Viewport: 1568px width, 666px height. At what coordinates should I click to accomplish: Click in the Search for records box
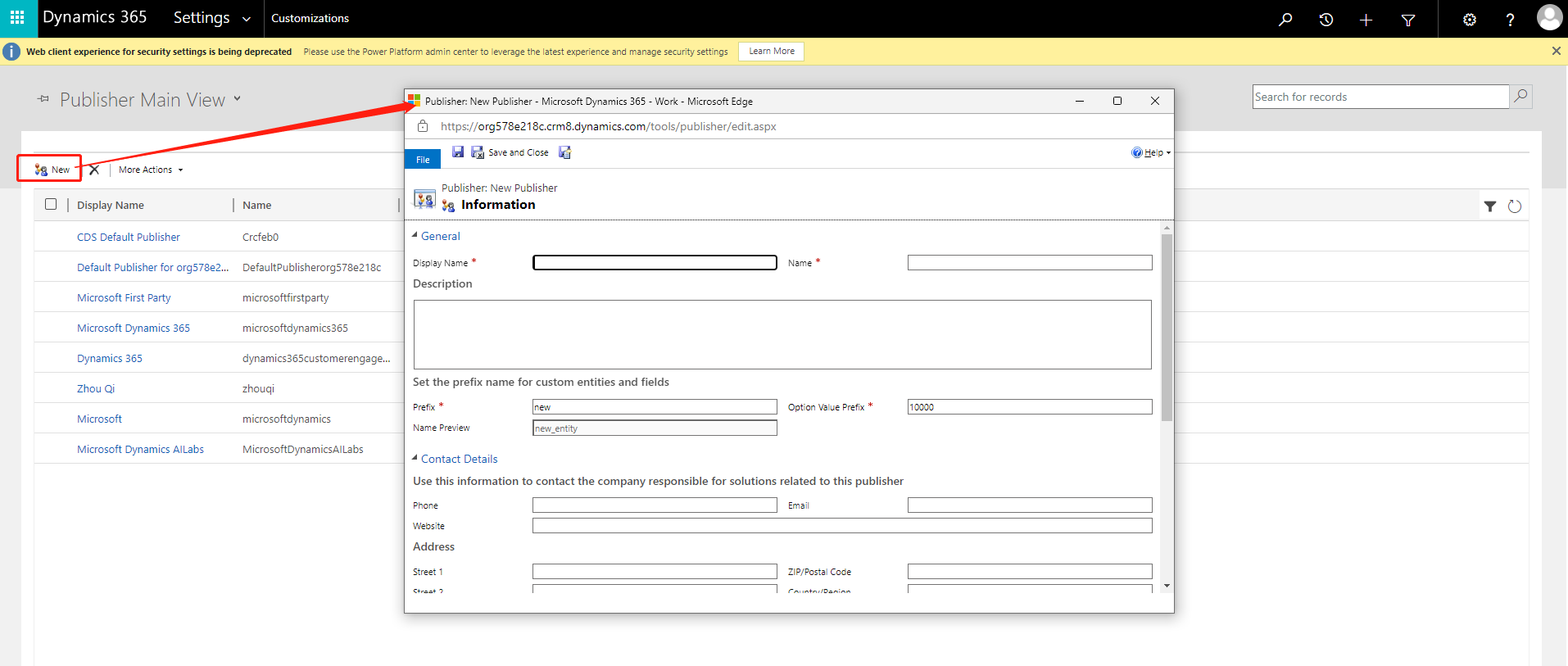[x=1380, y=97]
